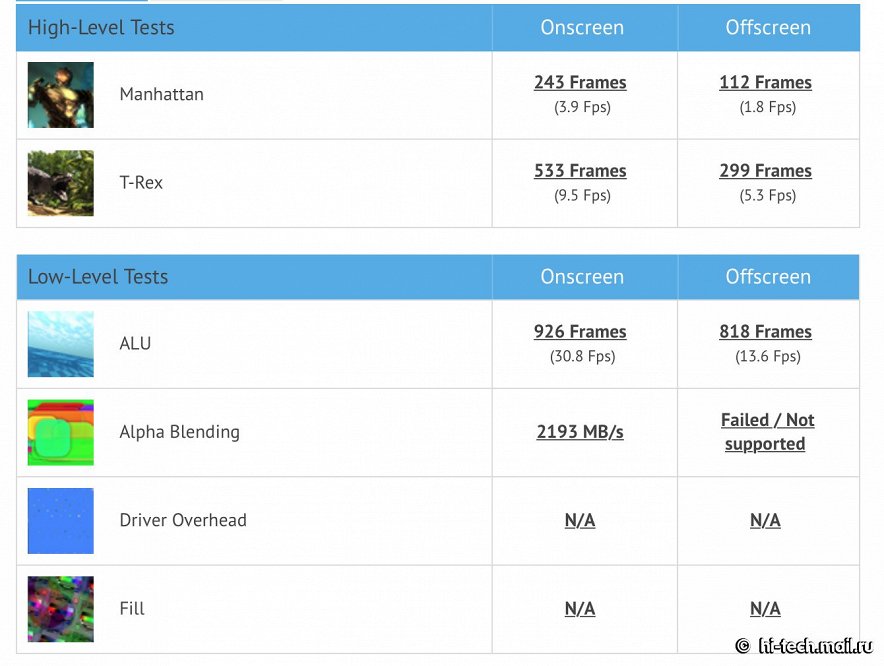
Task: Open Manhattan onscreen 243 Frames result
Action: pos(580,82)
